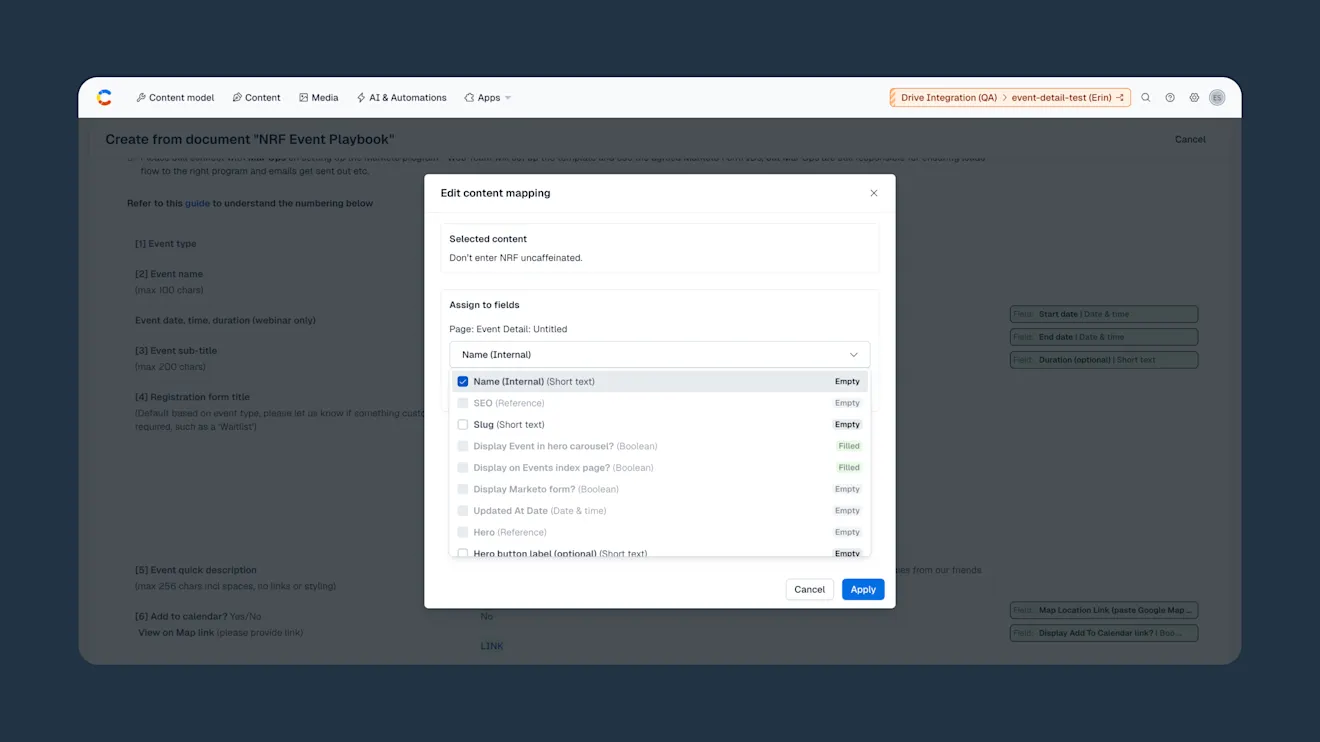Toggle the SEO (Reference) checkbox

463,403
